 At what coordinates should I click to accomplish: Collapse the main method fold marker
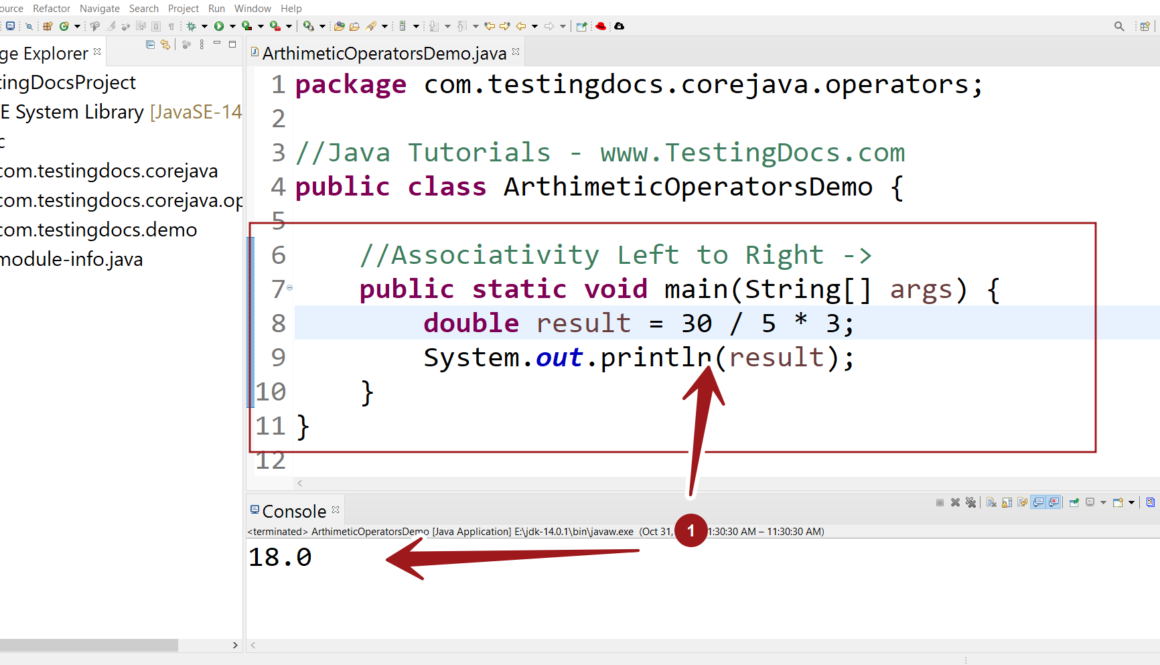coord(290,288)
